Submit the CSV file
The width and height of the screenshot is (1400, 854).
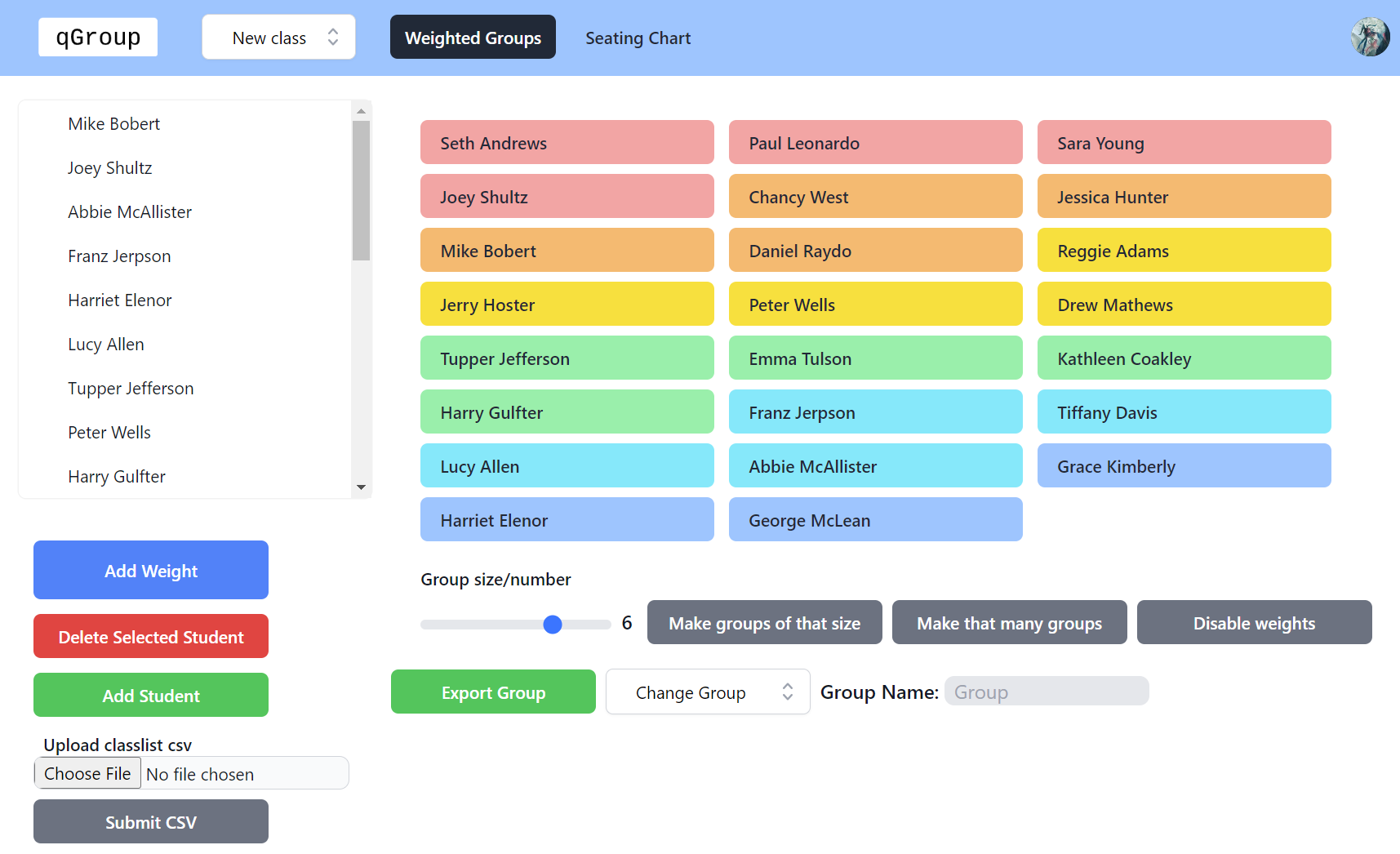[x=151, y=821]
